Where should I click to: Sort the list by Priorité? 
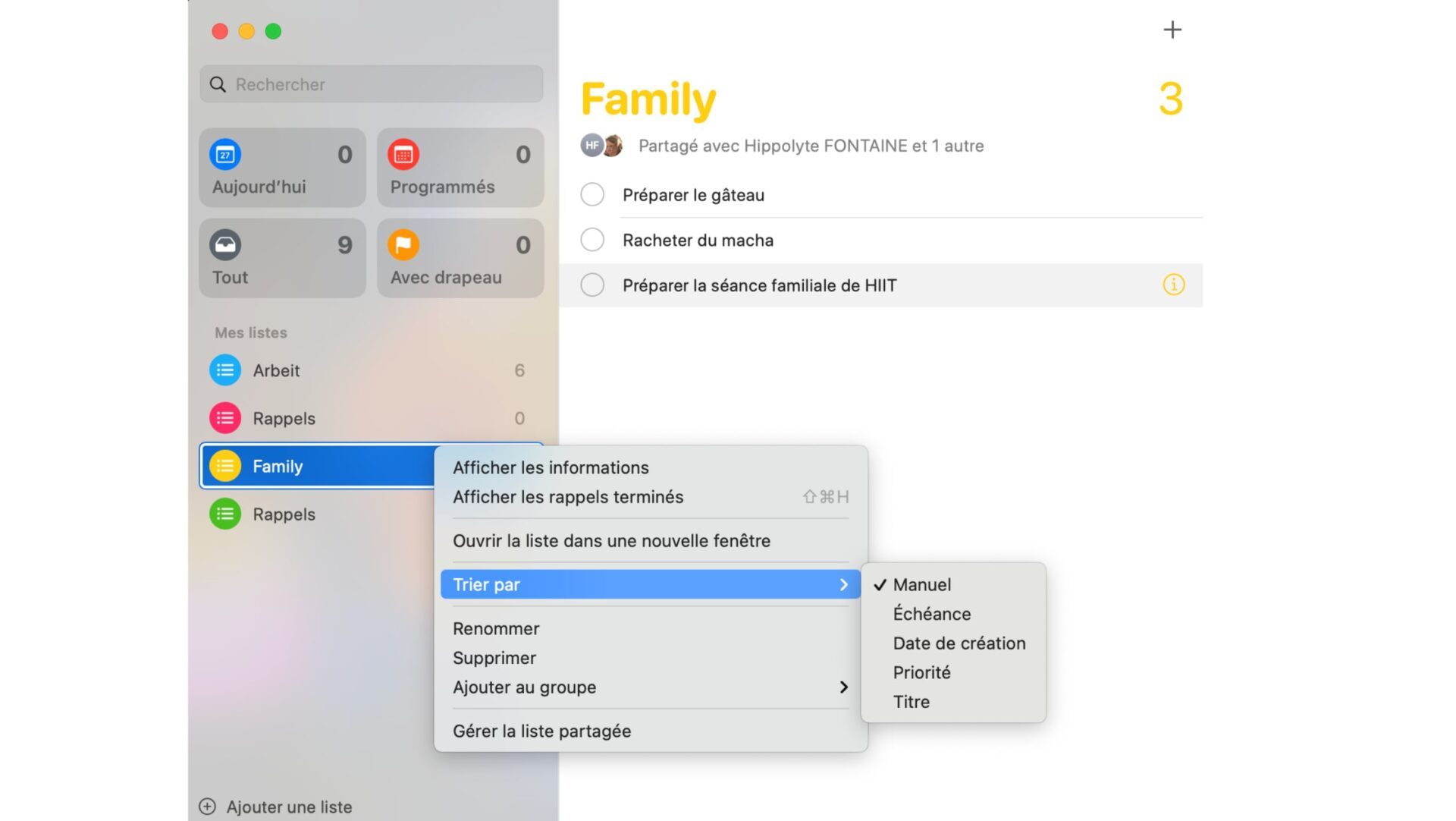coord(954,672)
